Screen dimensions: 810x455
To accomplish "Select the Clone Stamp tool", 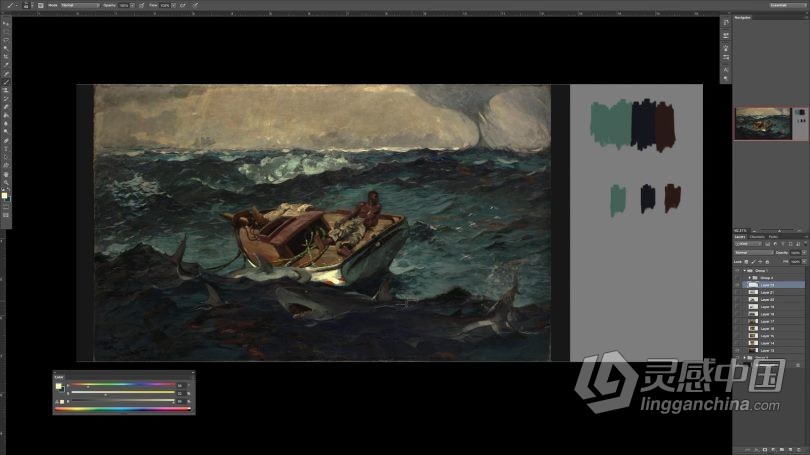I will [x=7, y=90].
